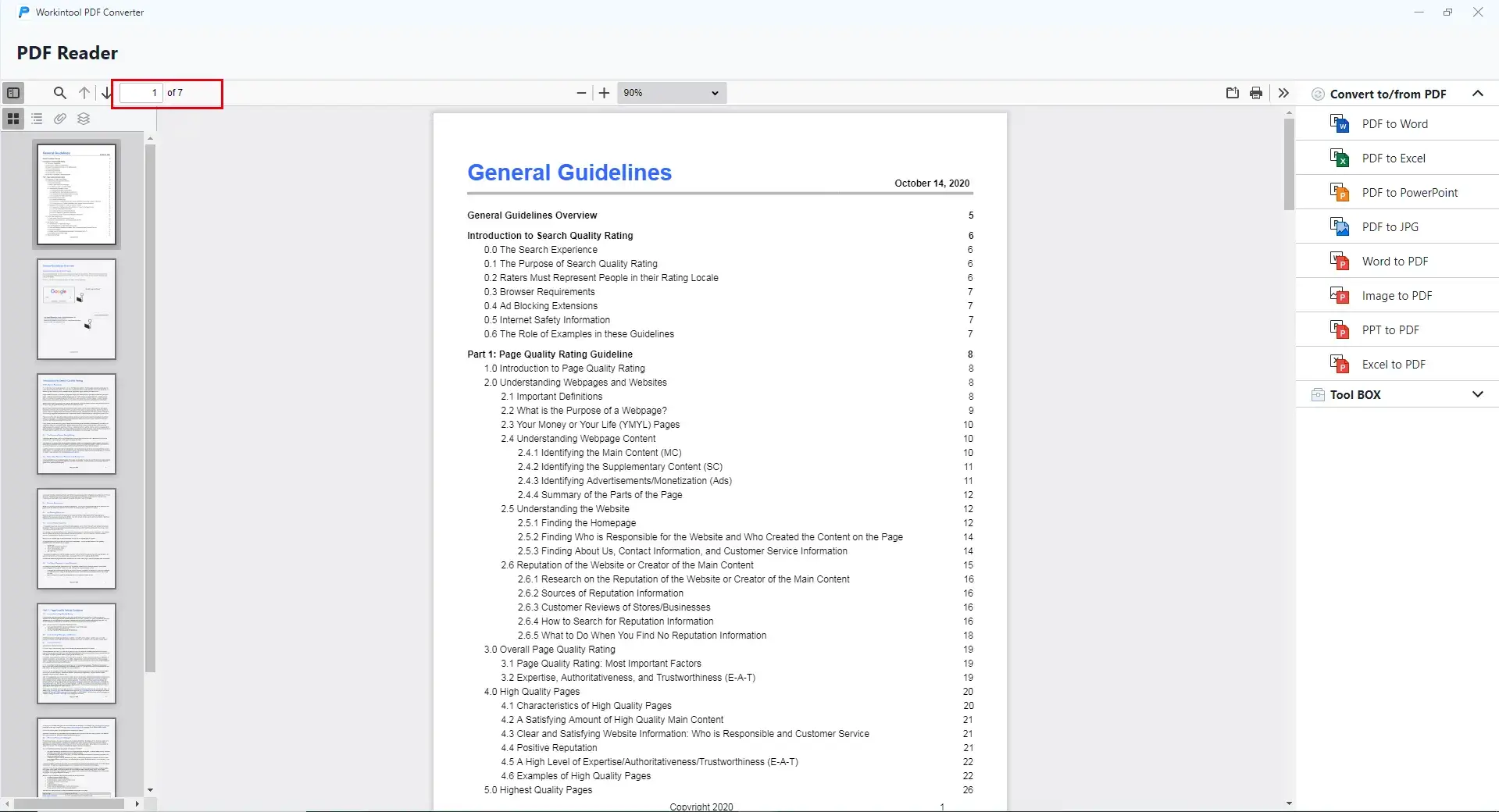Choose Word to PDF label
Screen dimensions: 1499x812
[x=1395, y=262]
